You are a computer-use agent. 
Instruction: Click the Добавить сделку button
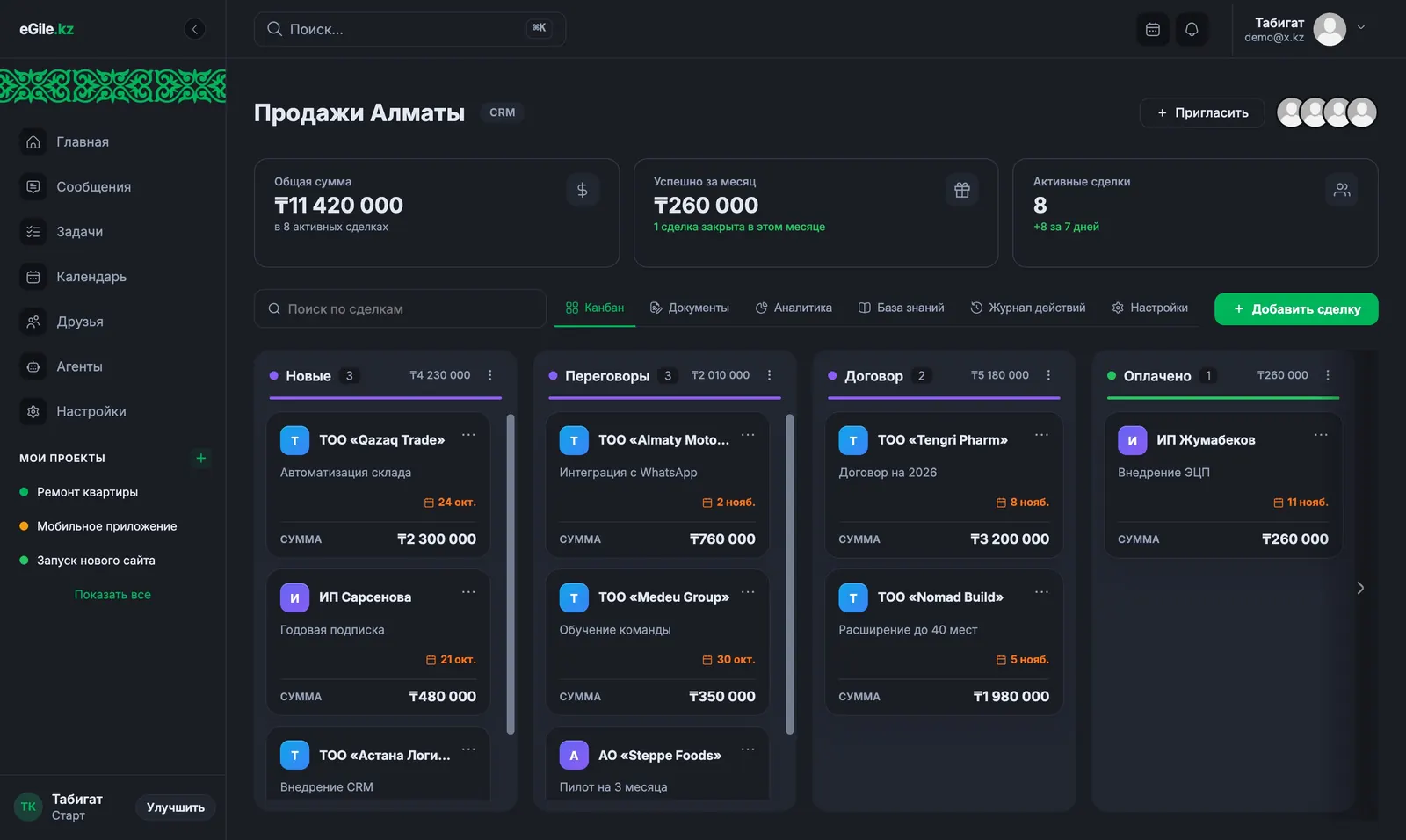point(1296,309)
